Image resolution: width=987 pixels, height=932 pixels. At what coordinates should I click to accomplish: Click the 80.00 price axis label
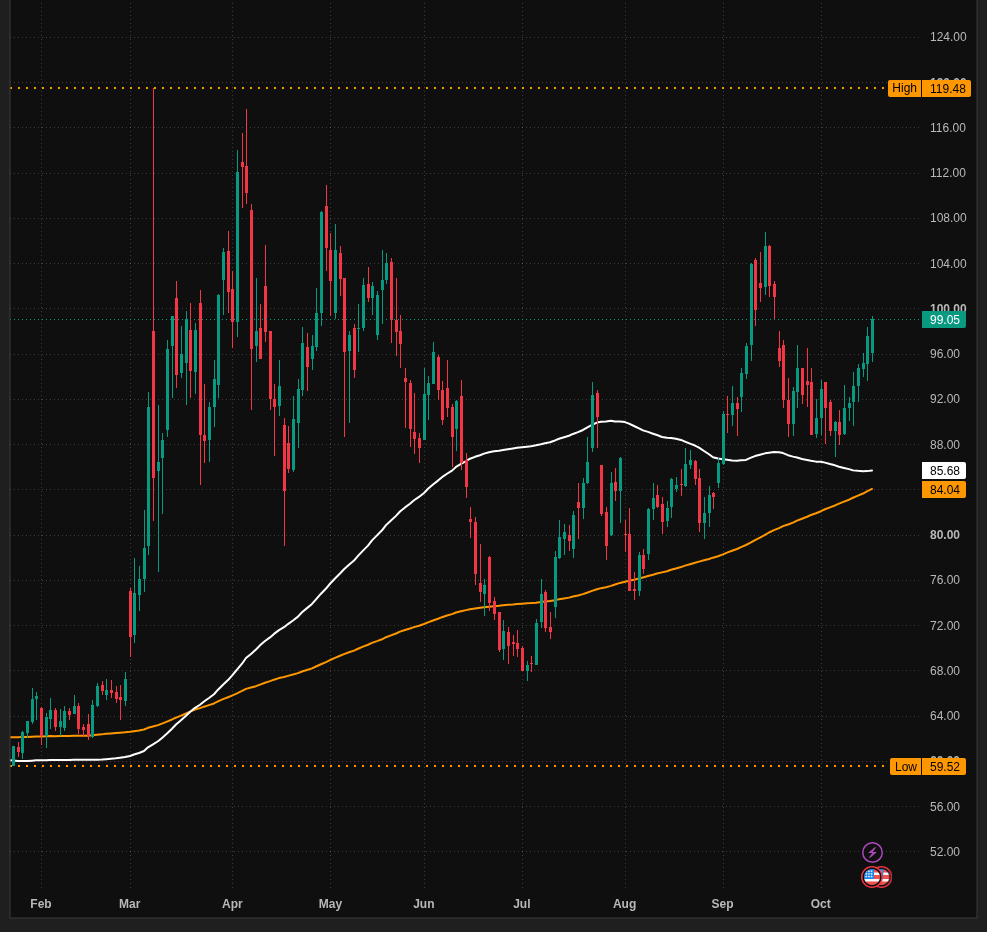coord(945,535)
